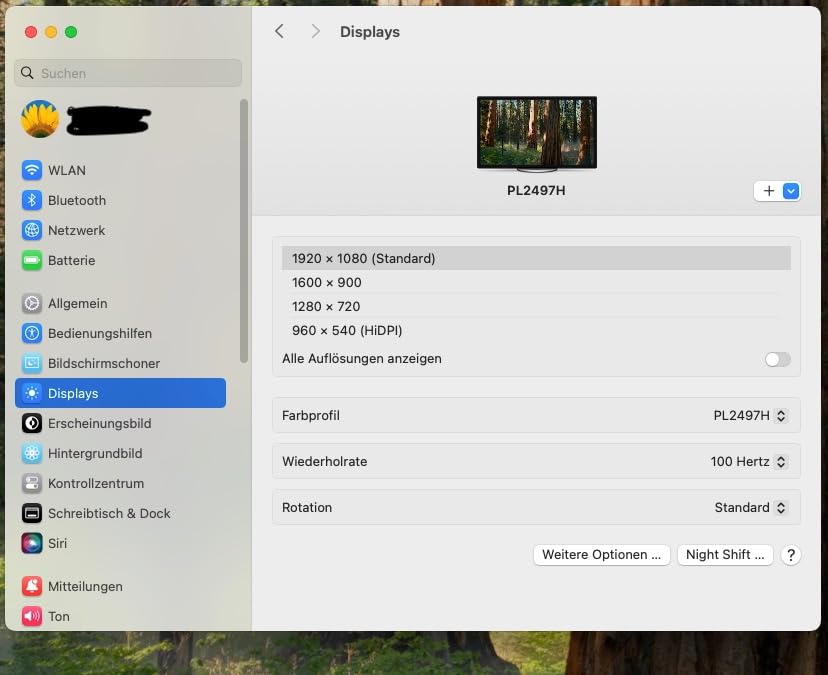
Task: Open the Rotation Standard dropdown
Action: [750, 507]
